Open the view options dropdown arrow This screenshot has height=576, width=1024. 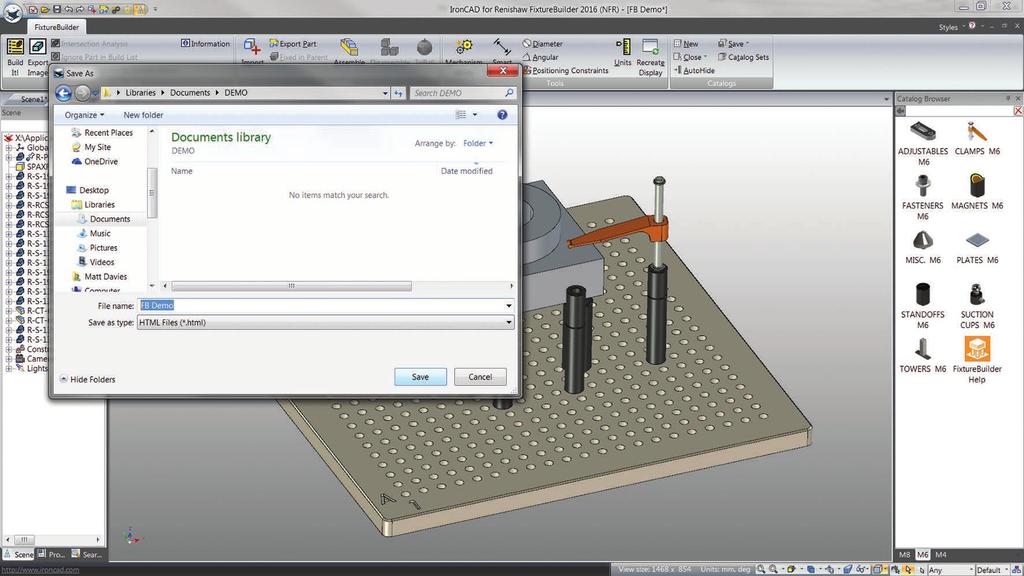point(475,115)
